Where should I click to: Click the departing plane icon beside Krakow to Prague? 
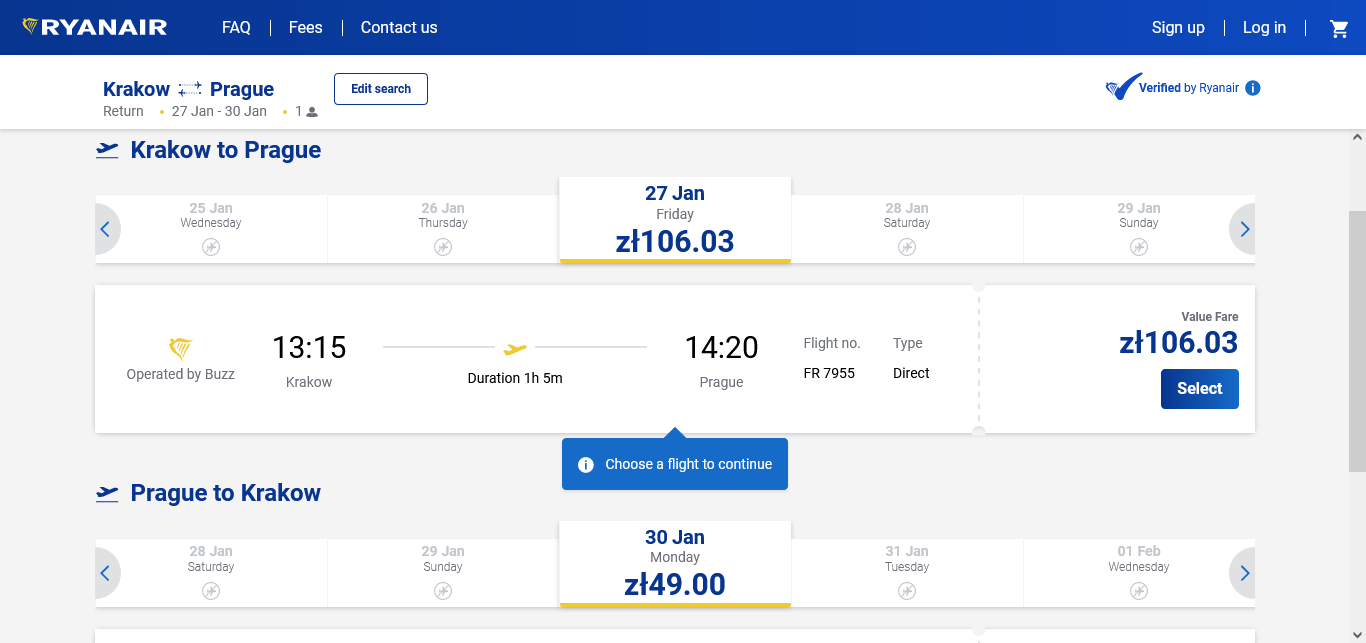tap(107, 150)
